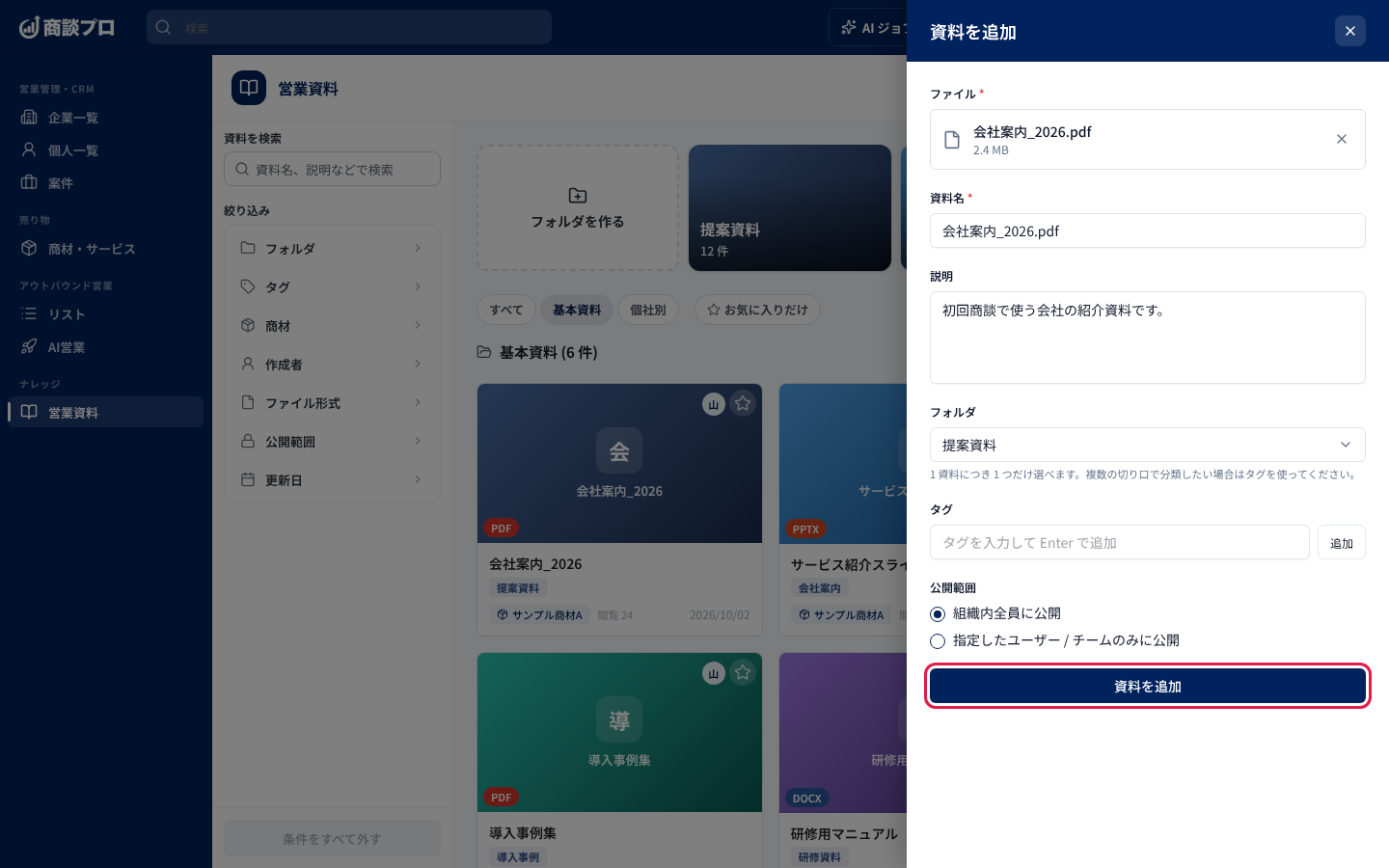Expand the 作成者 filter
The width and height of the screenshot is (1389, 868).
click(332, 364)
